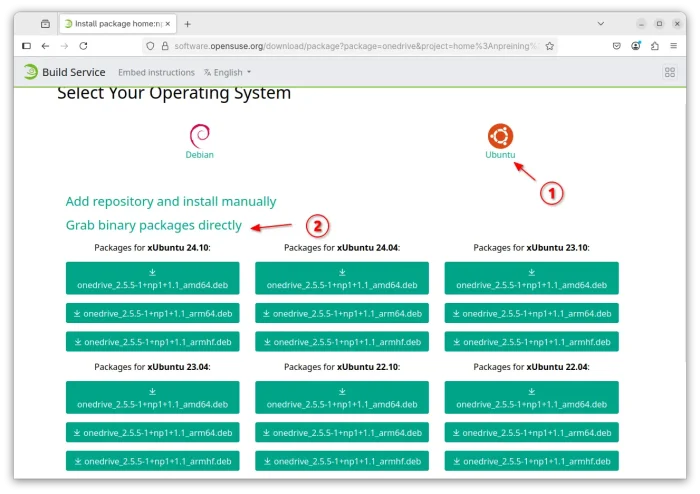Download amd64.deb for xUbuntu 24.04

click(342, 278)
